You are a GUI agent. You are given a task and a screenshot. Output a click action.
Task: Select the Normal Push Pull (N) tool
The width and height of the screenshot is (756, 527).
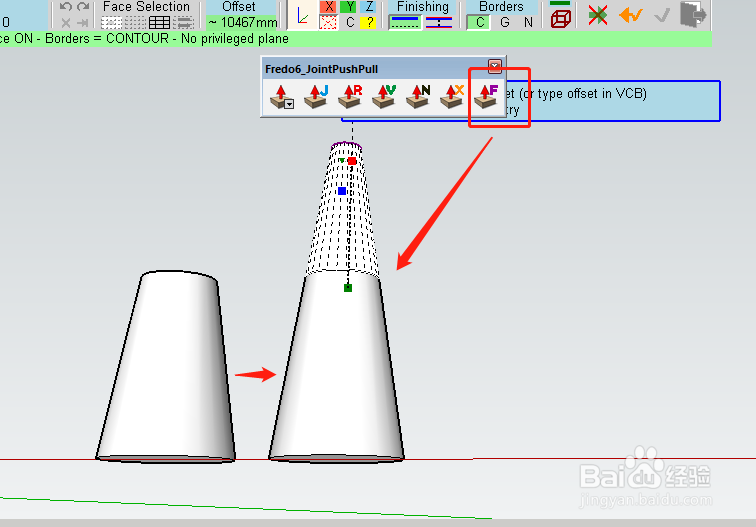tap(418, 96)
